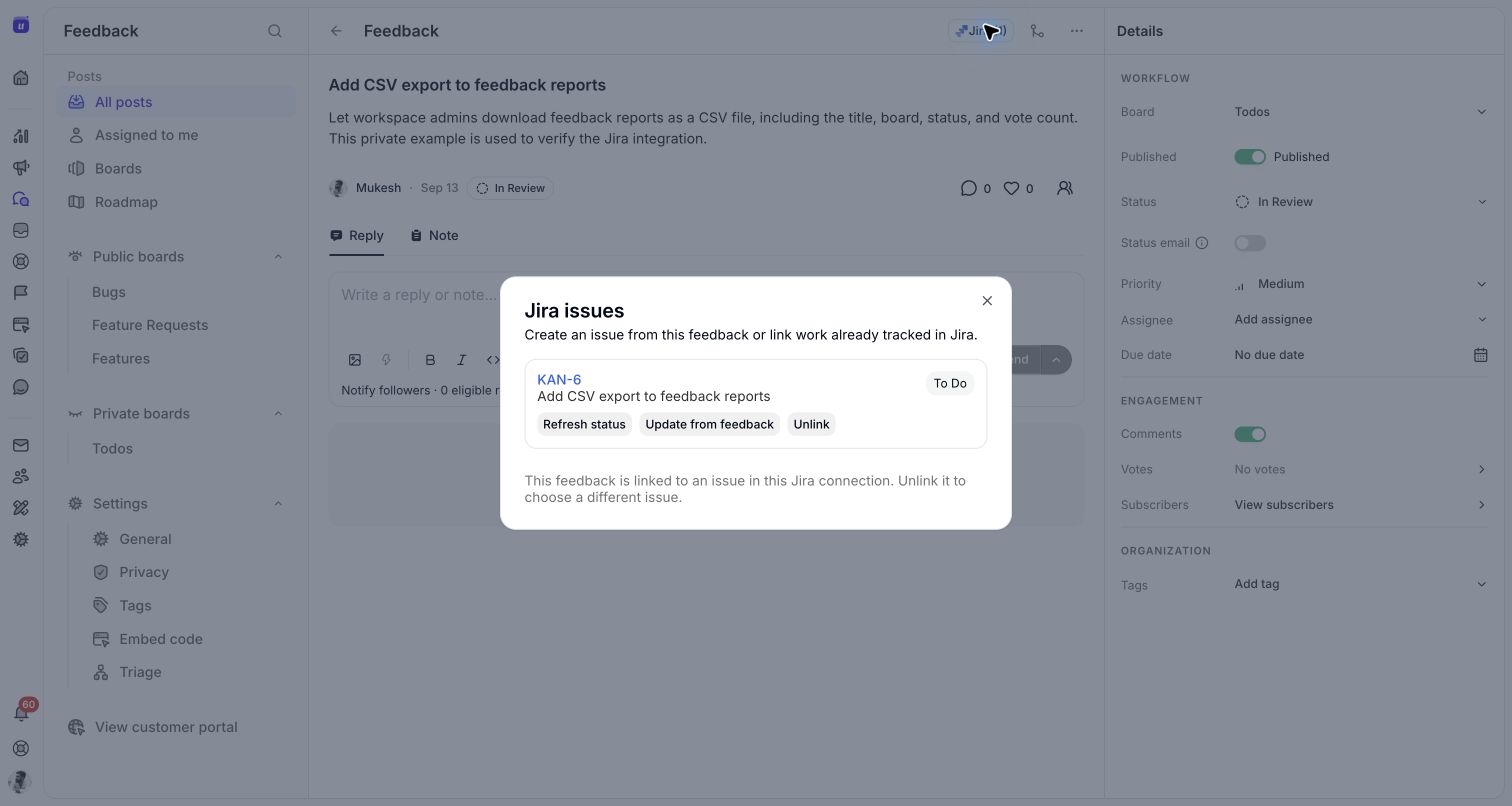Switch to the Note tab
Image resolution: width=1512 pixels, height=806 pixels.
(x=434, y=236)
